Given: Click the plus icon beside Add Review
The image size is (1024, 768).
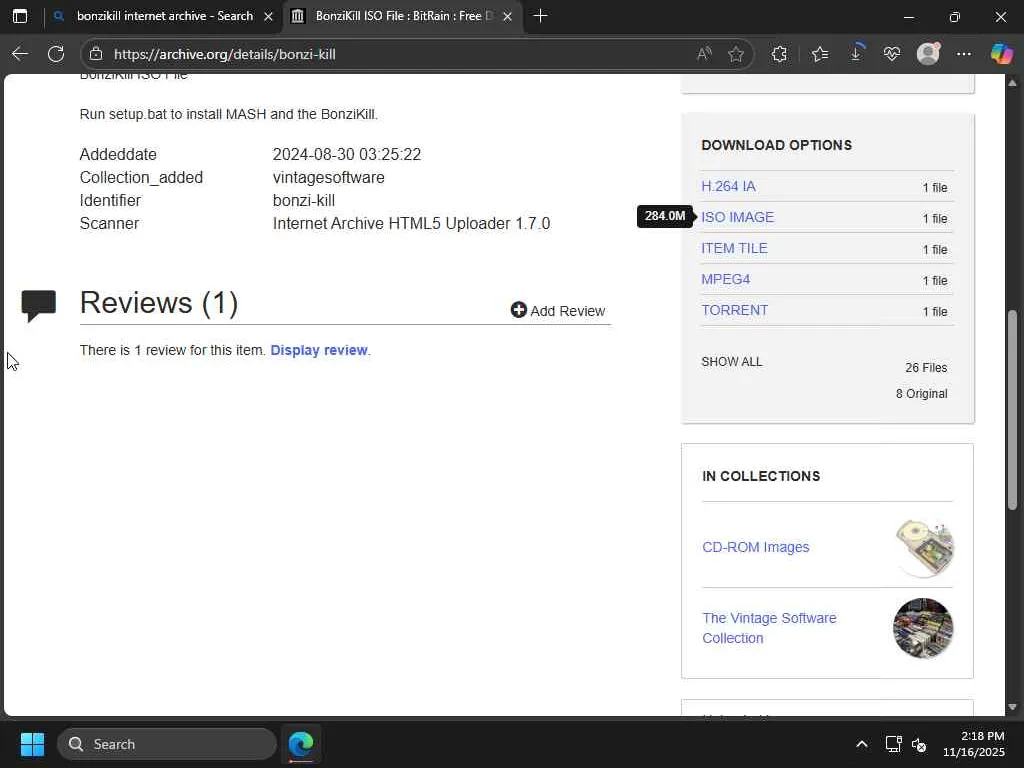Looking at the screenshot, I should pos(519,310).
